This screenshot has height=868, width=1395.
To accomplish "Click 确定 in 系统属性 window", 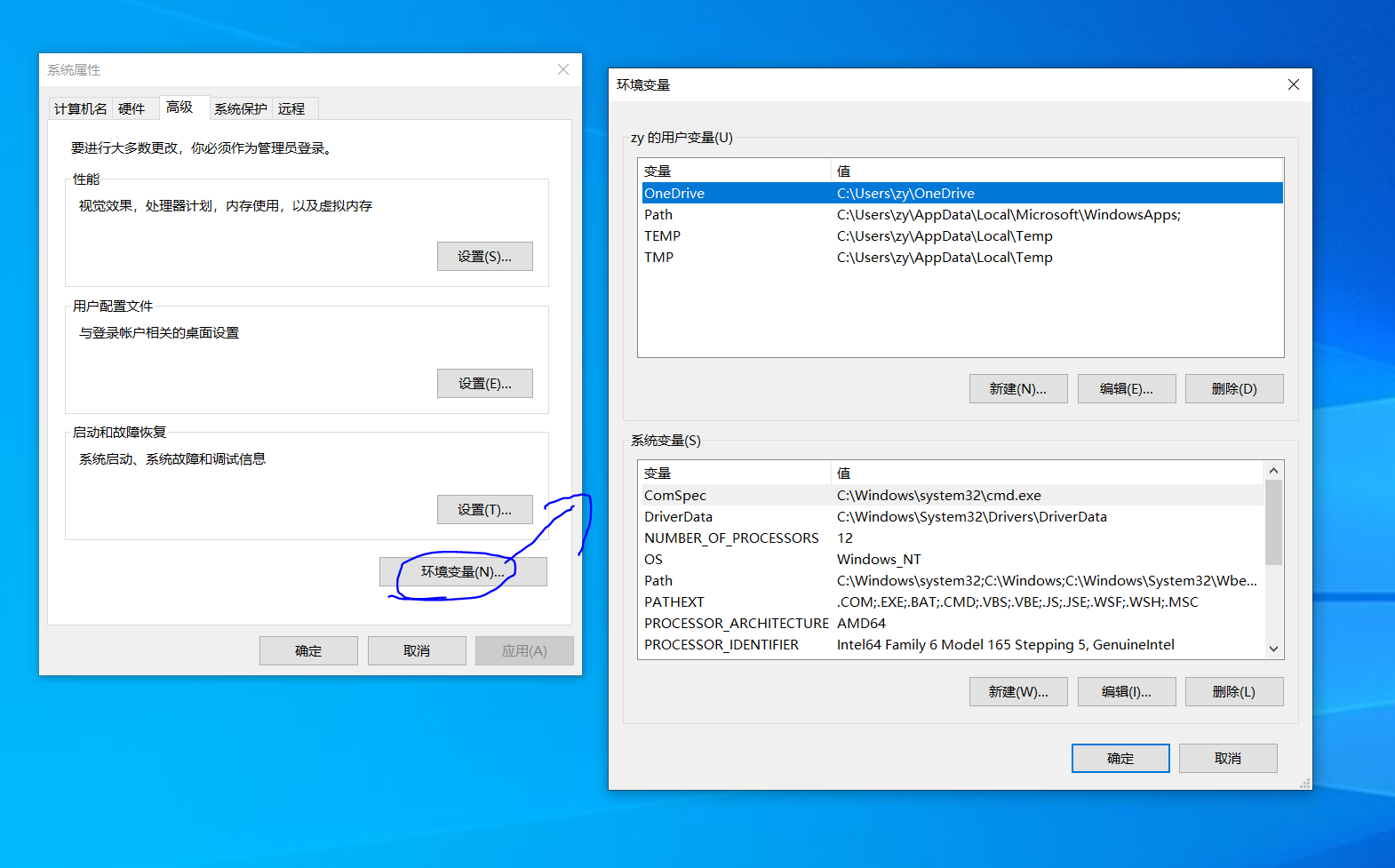I will pyautogui.click(x=308, y=650).
